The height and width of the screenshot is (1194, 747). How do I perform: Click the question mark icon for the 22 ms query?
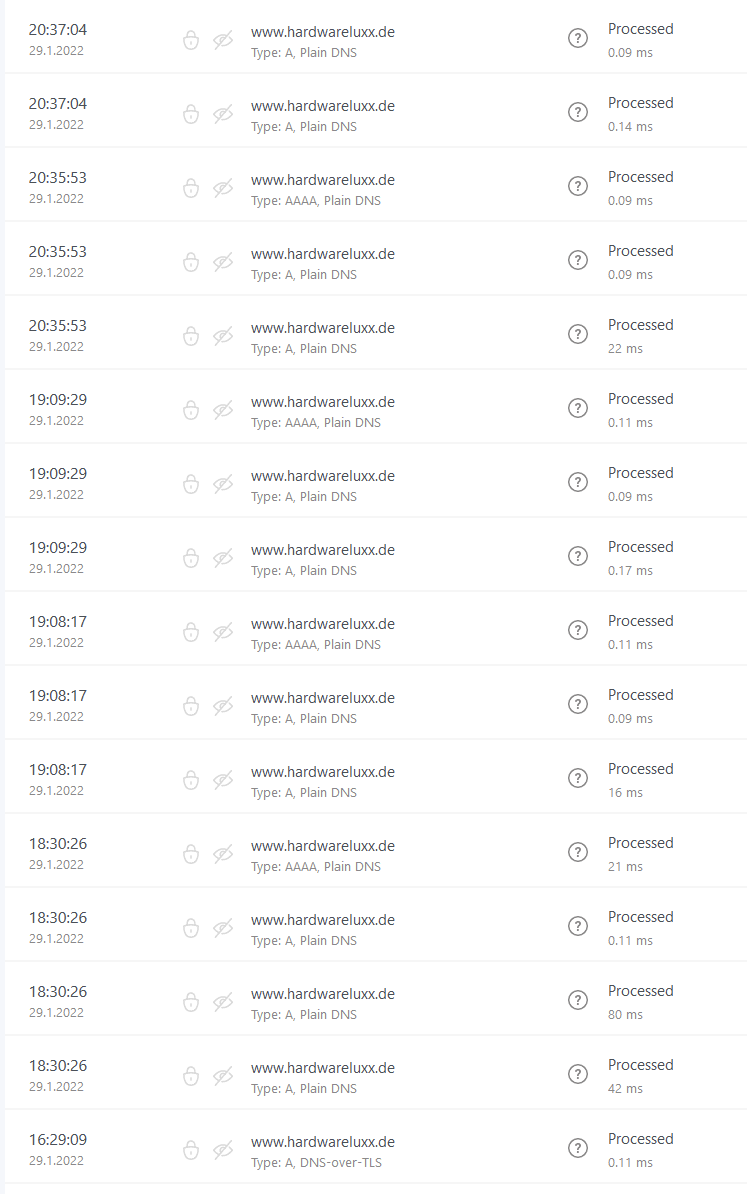point(578,334)
